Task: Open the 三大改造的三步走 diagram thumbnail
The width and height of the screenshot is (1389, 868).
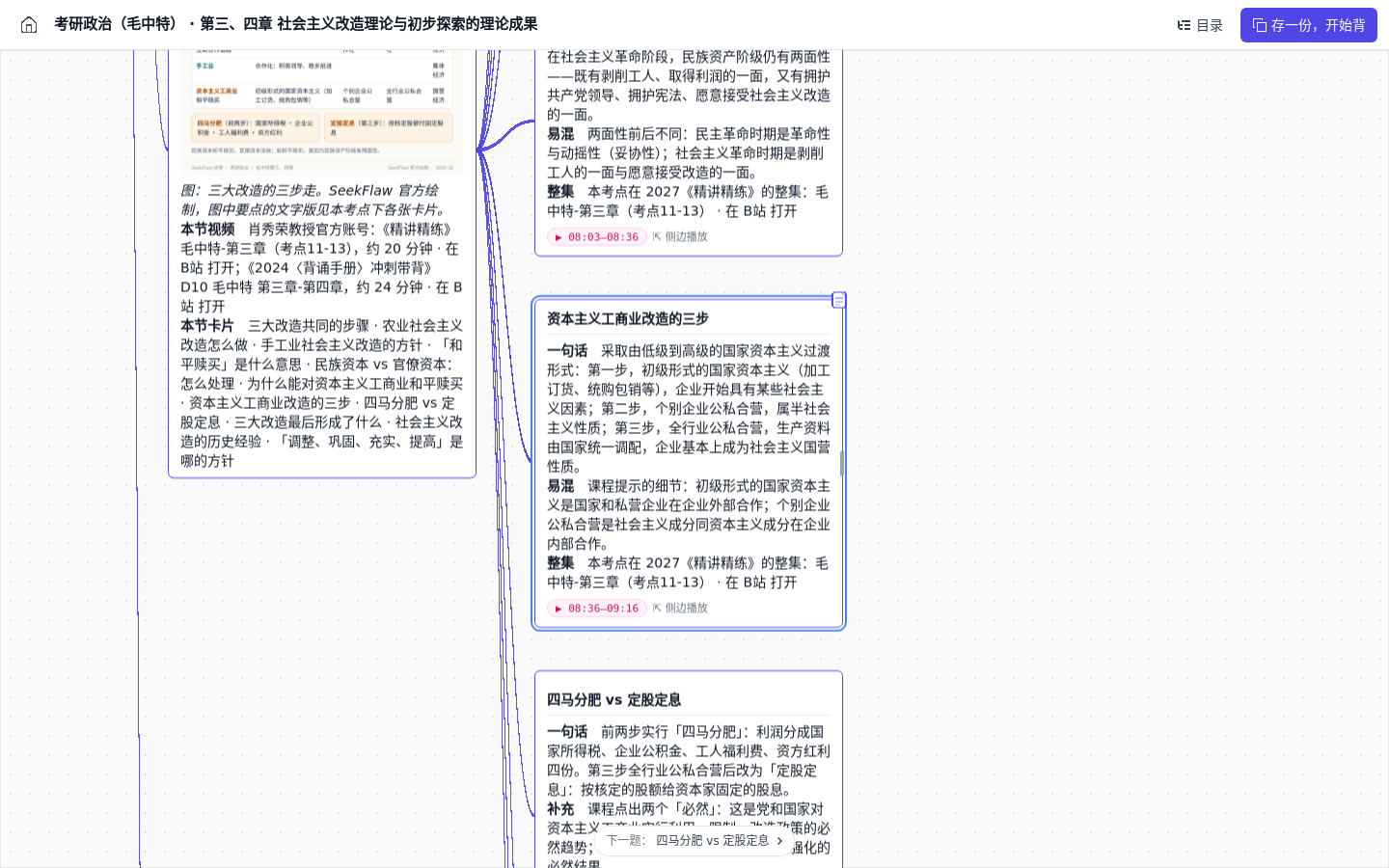Action: pos(322,114)
